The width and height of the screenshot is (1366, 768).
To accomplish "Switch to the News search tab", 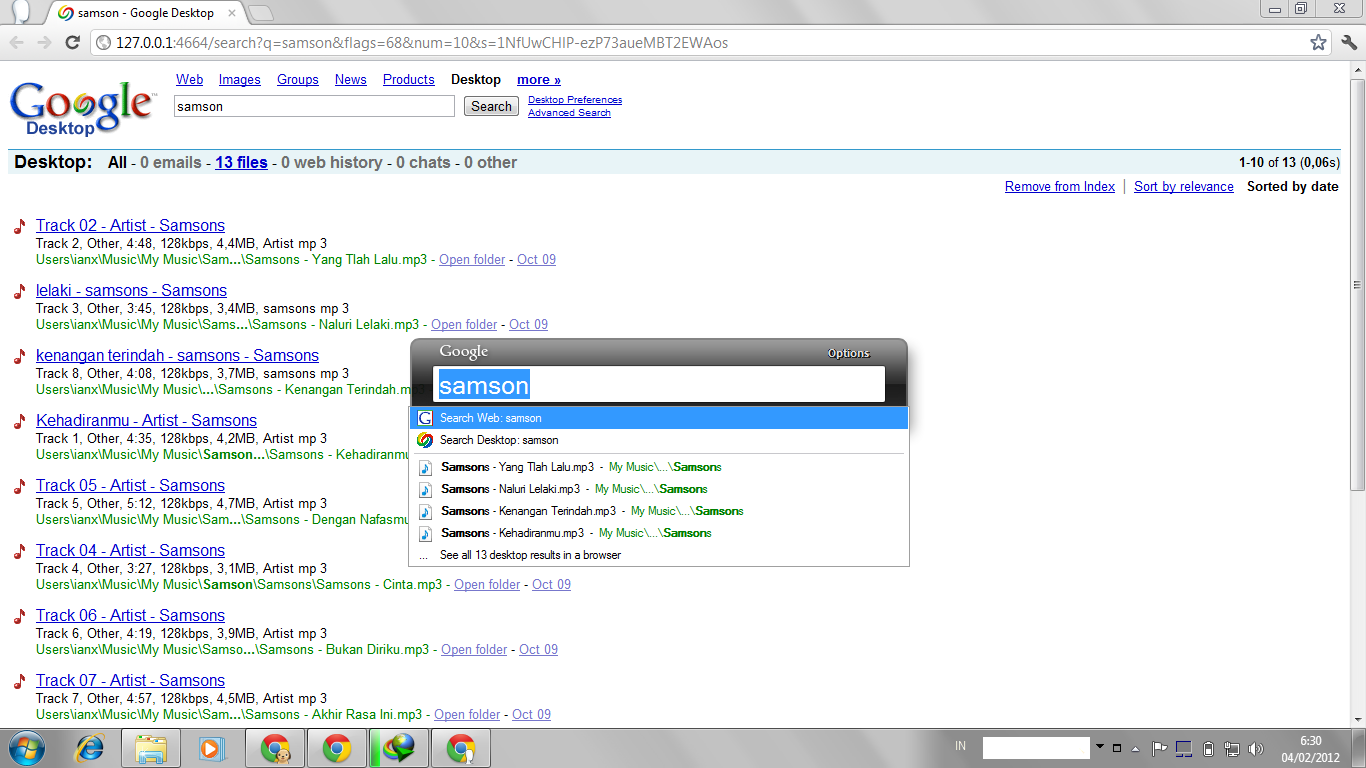I will pos(351,80).
